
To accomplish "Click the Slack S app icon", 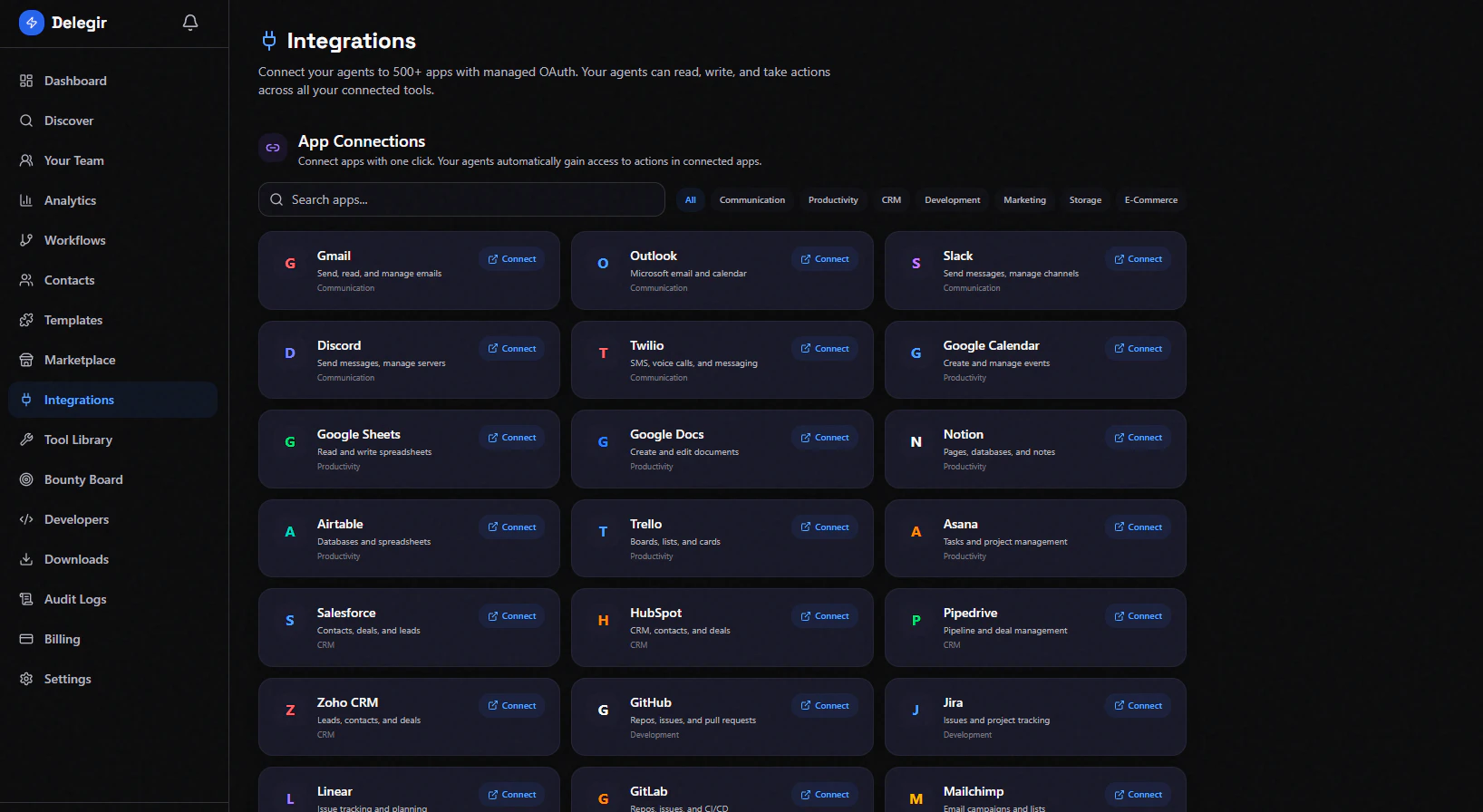I will [x=916, y=264].
